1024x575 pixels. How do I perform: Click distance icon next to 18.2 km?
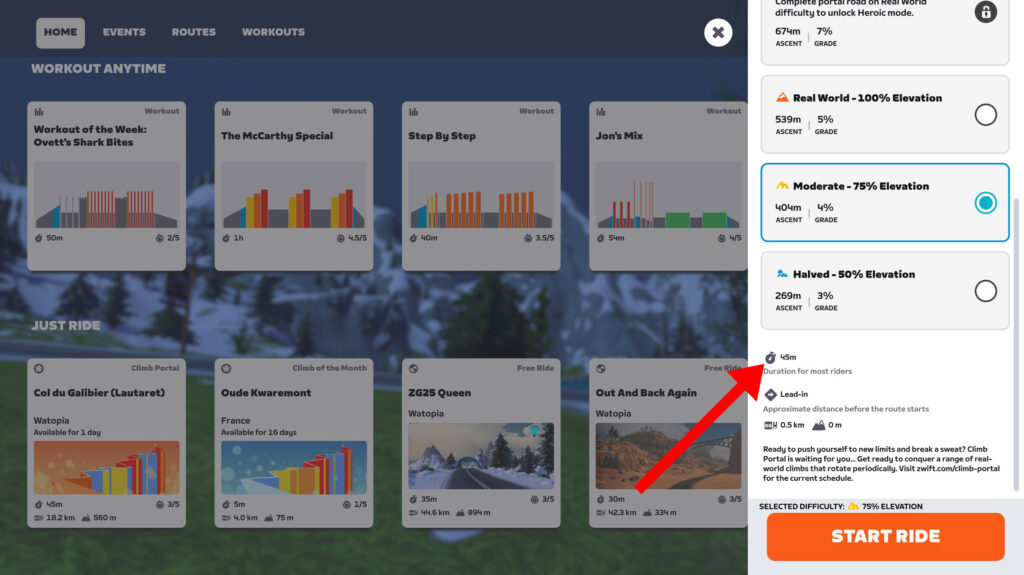[39, 518]
